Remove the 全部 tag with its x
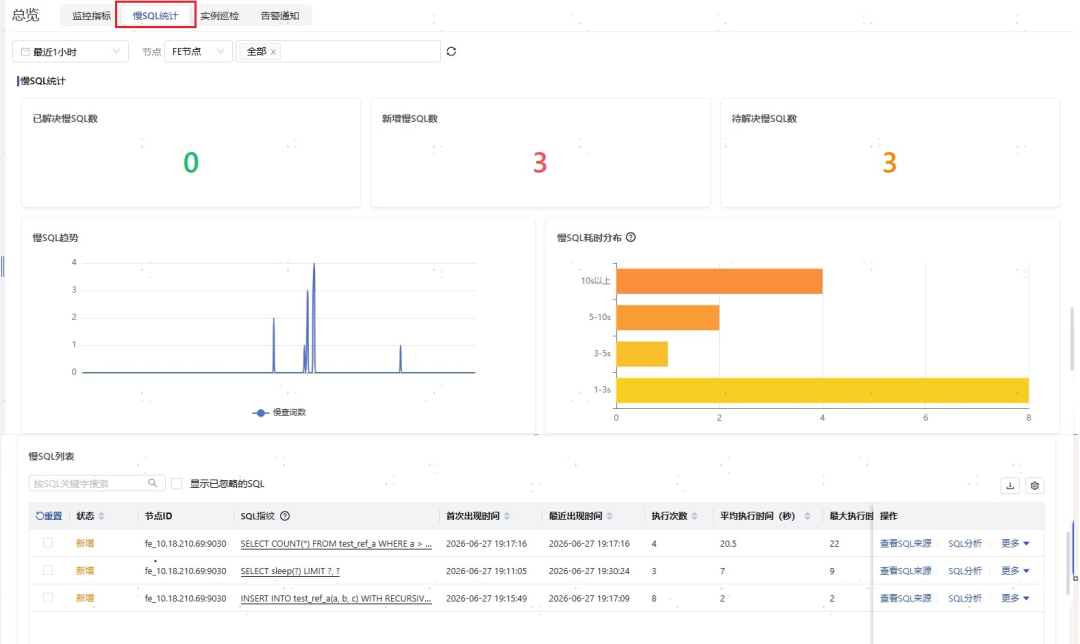 pyautogui.click(x=273, y=52)
